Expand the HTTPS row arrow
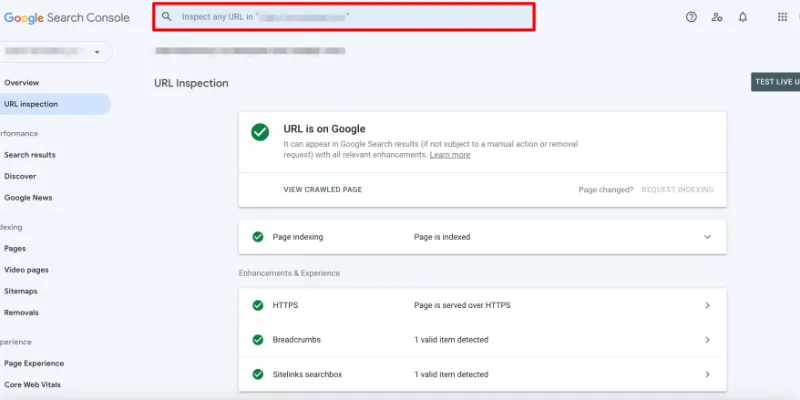Screen dimensions: 800x400 707,305
